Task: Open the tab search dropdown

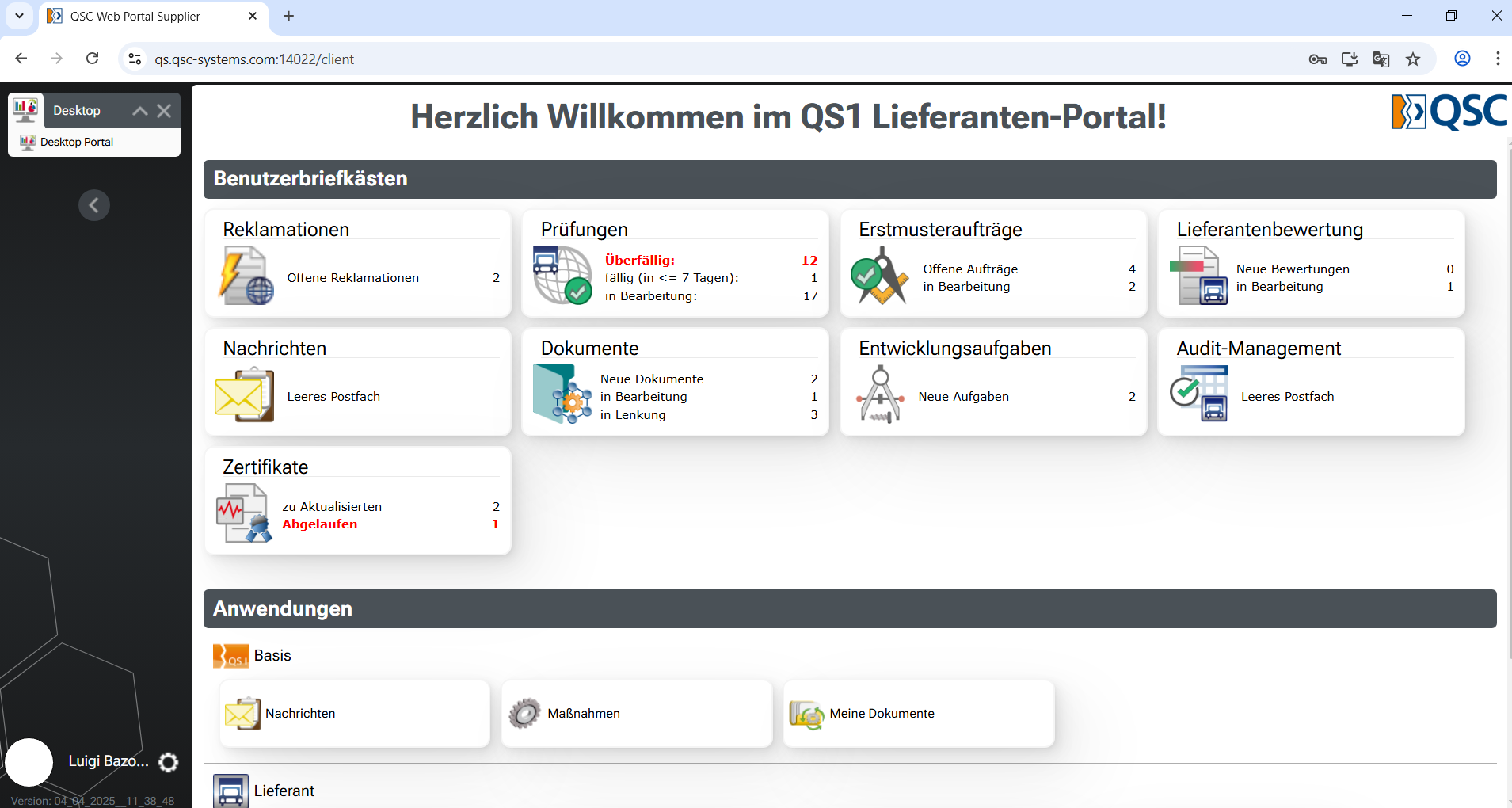Action: click(19, 16)
